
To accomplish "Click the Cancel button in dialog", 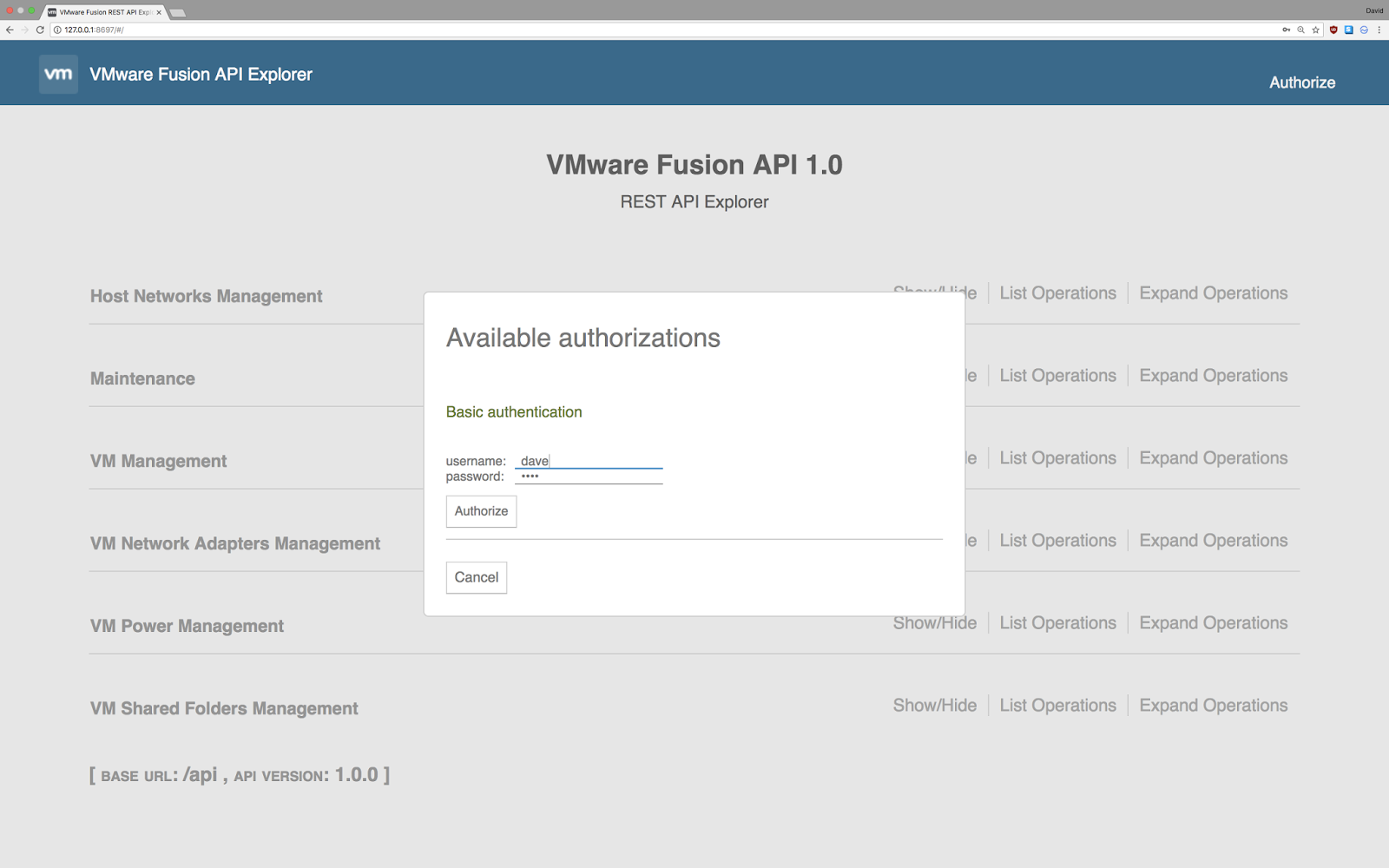I will [477, 577].
